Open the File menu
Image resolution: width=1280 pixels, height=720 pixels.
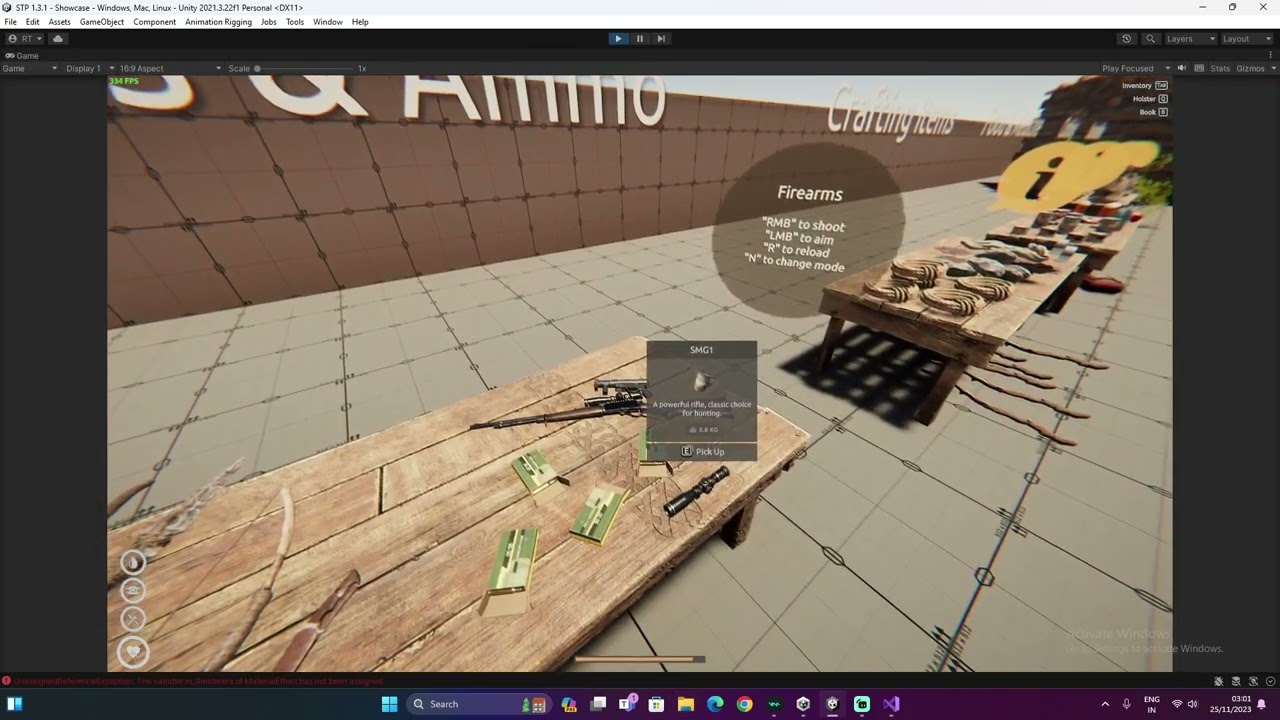click(x=10, y=22)
